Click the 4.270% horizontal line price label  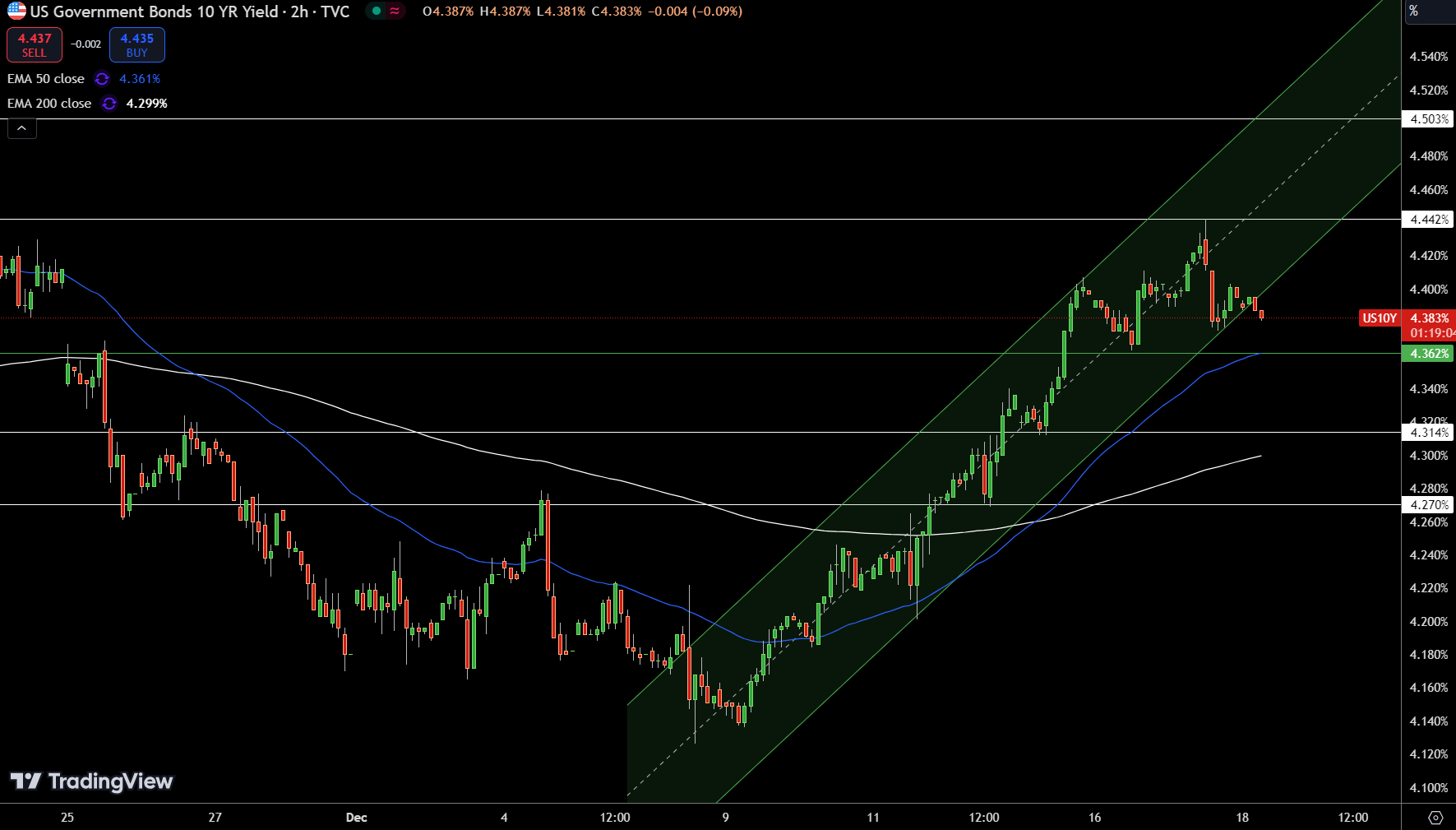1428,505
